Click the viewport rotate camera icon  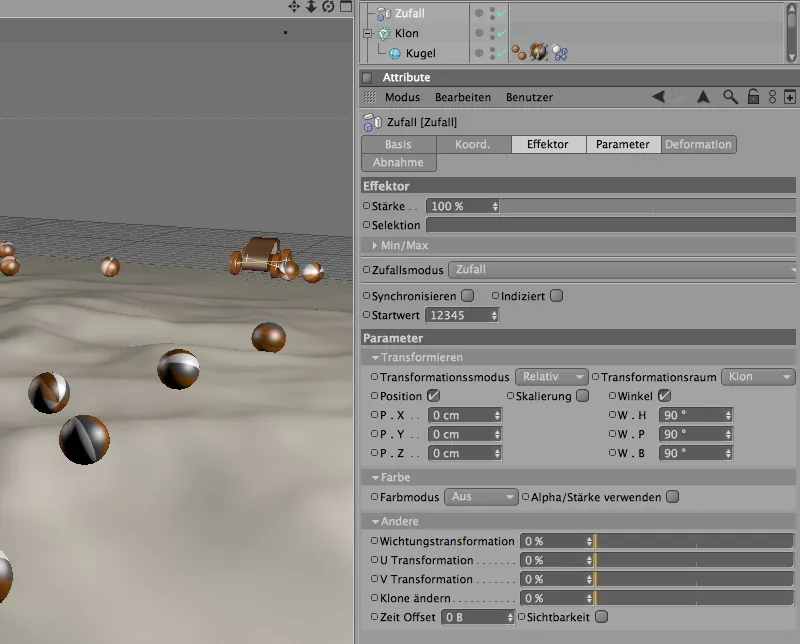326,7
